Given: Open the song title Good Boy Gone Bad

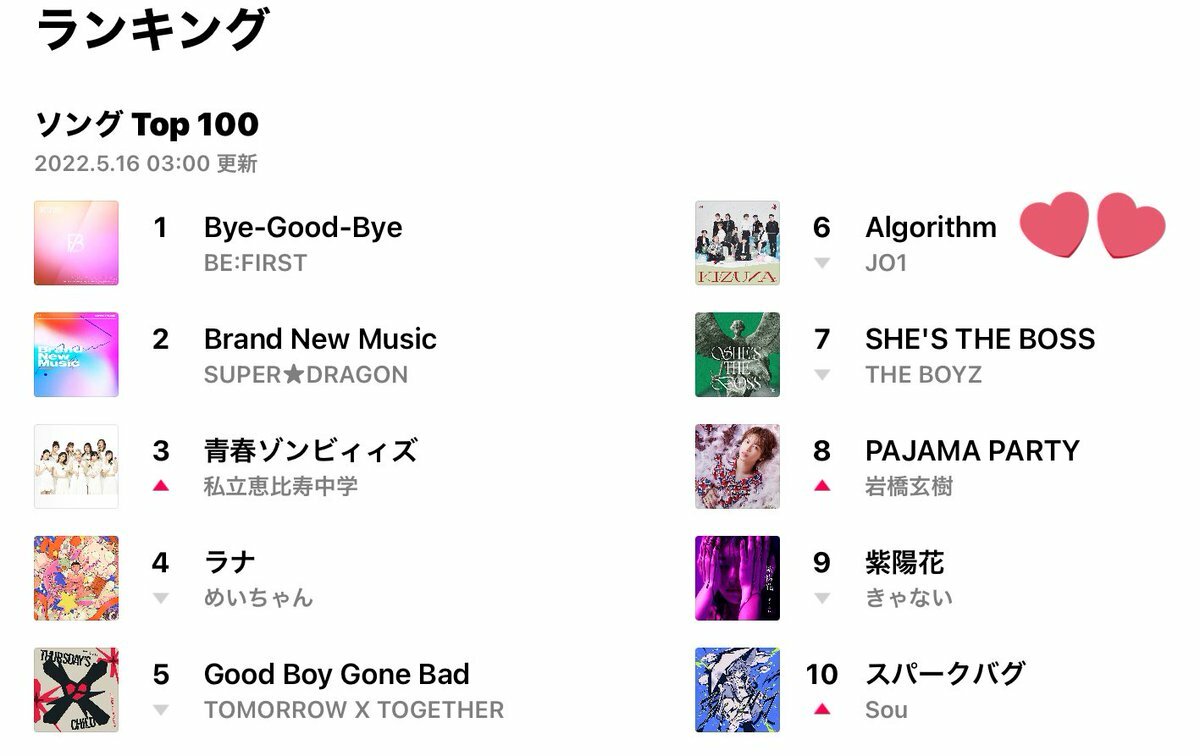Looking at the screenshot, I should click(x=337, y=674).
